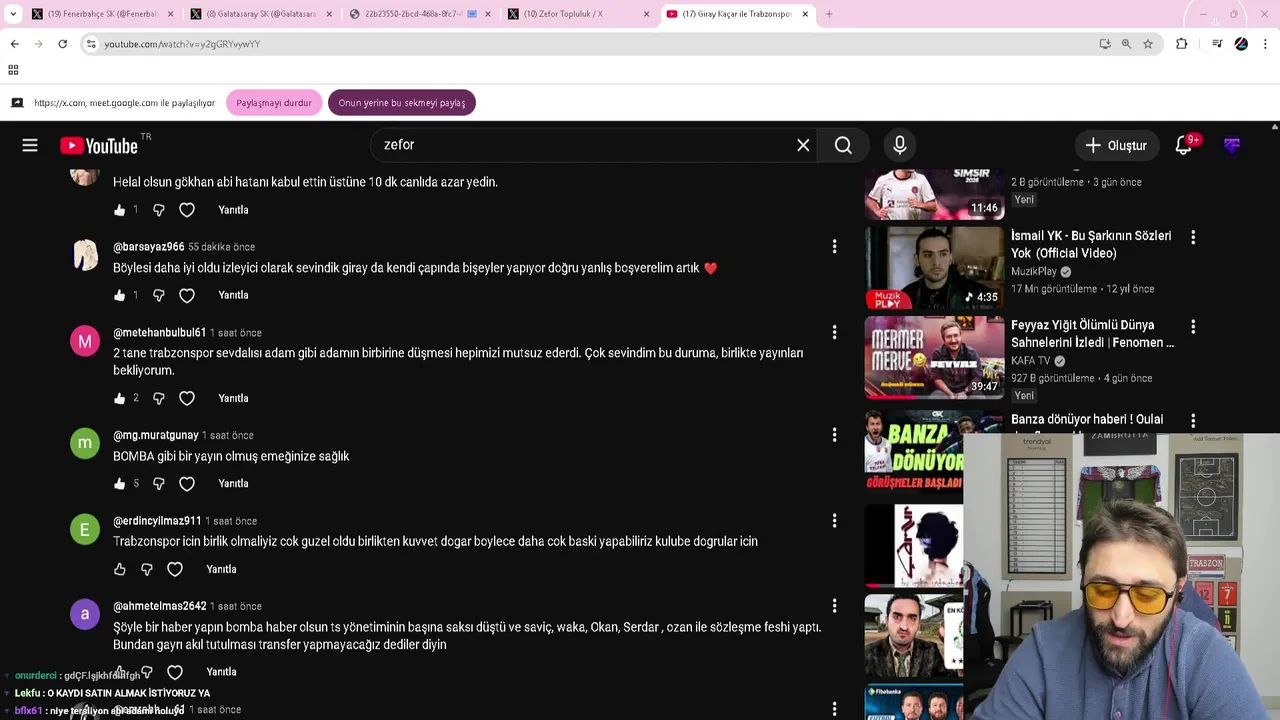Image resolution: width=1280 pixels, height=720 pixels.
Task: Click the address bar URL
Action: pos(182,44)
